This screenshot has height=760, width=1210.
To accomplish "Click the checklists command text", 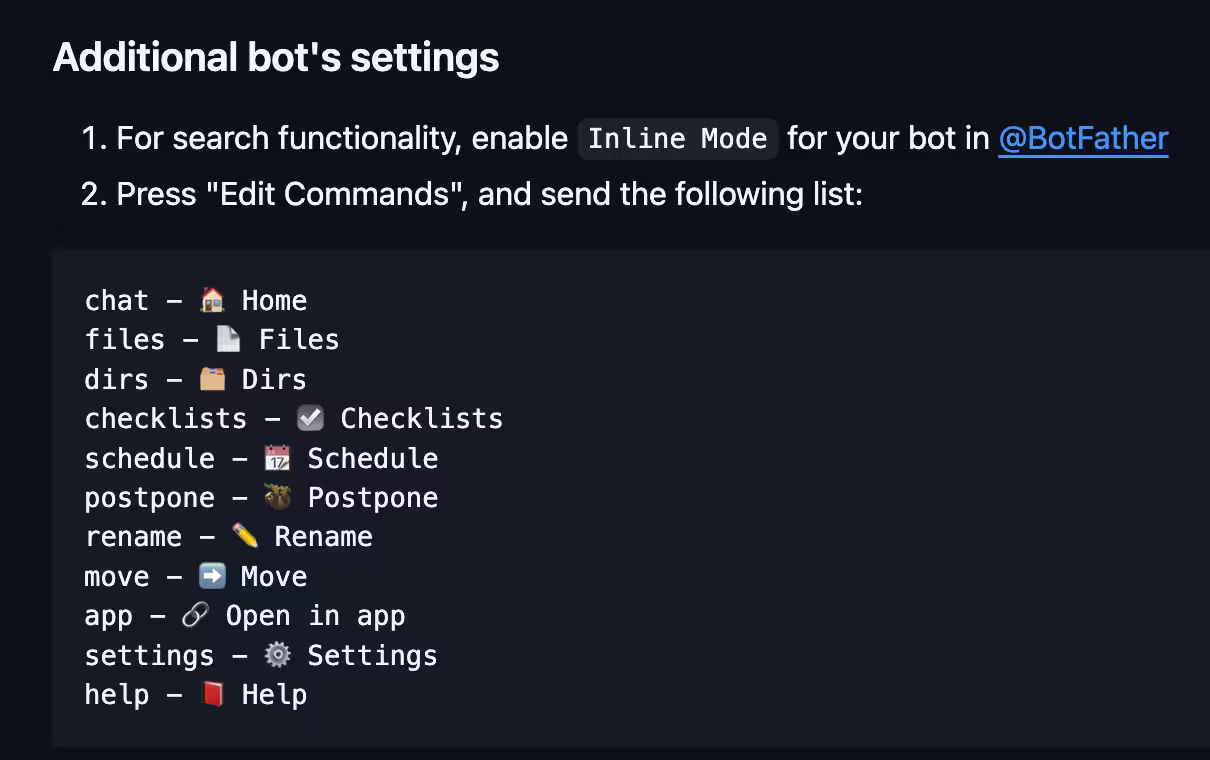I will point(166,418).
